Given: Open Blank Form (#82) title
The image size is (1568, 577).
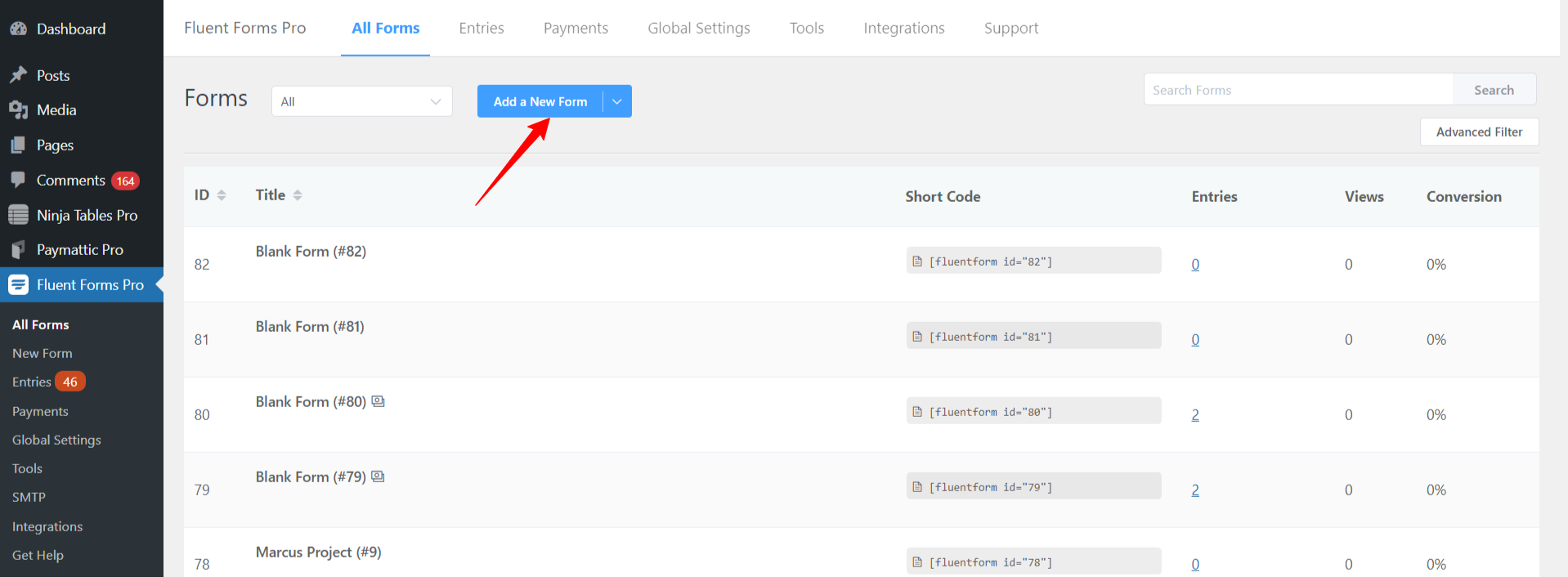Looking at the screenshot, I should [x=311, y=251].
